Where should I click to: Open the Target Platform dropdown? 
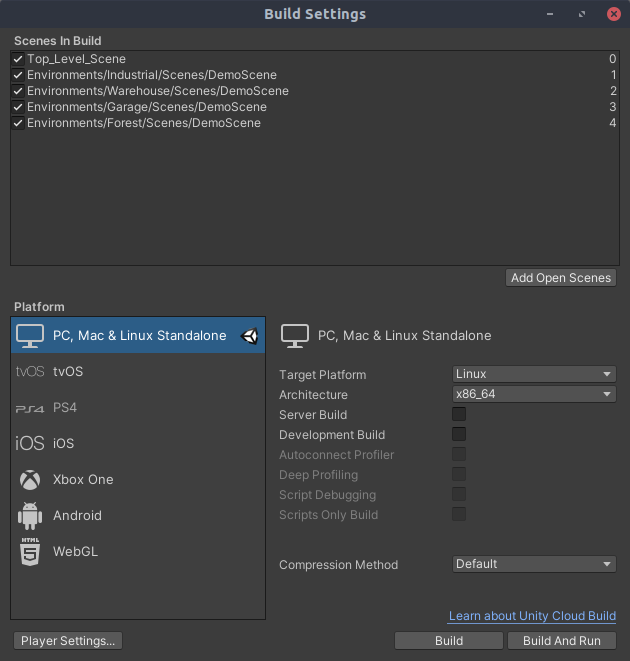pos(534,374)
